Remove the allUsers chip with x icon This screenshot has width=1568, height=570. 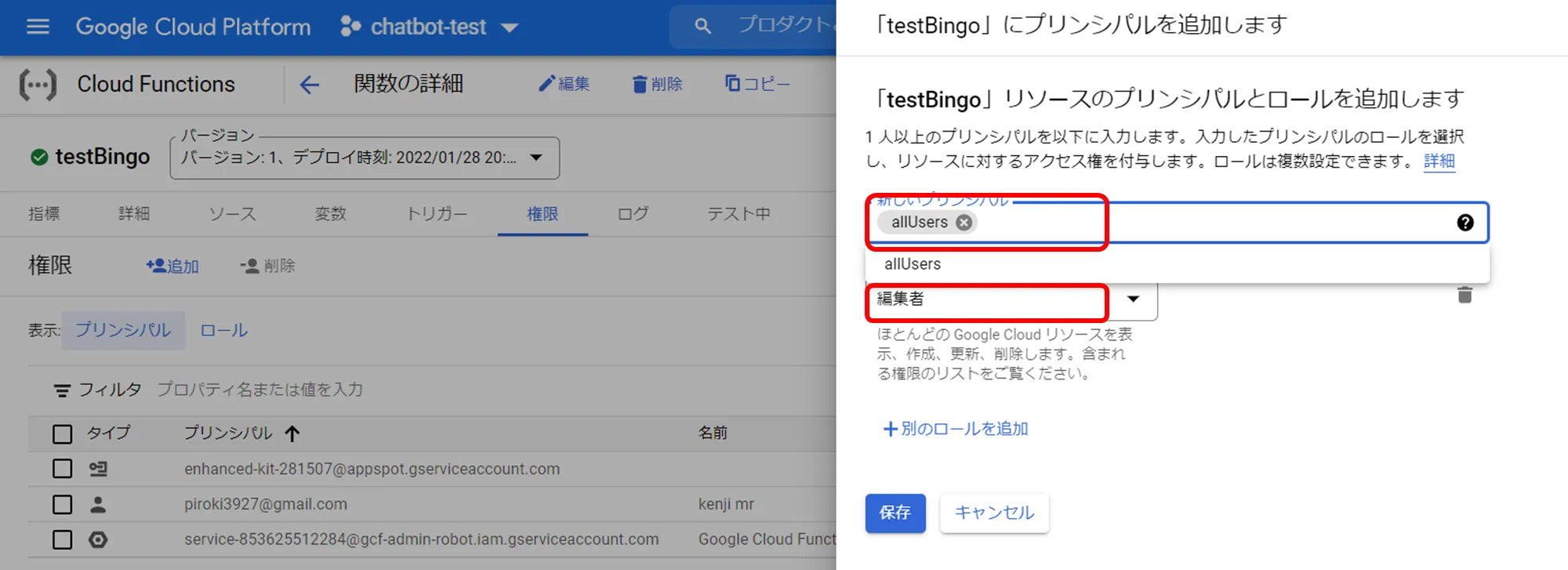(x=964, y=223)
